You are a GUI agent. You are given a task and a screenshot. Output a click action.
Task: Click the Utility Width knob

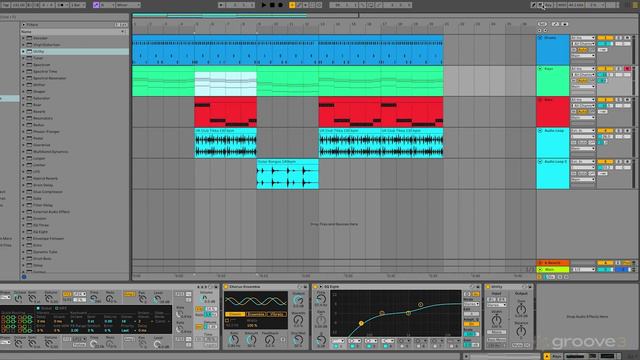496,320
